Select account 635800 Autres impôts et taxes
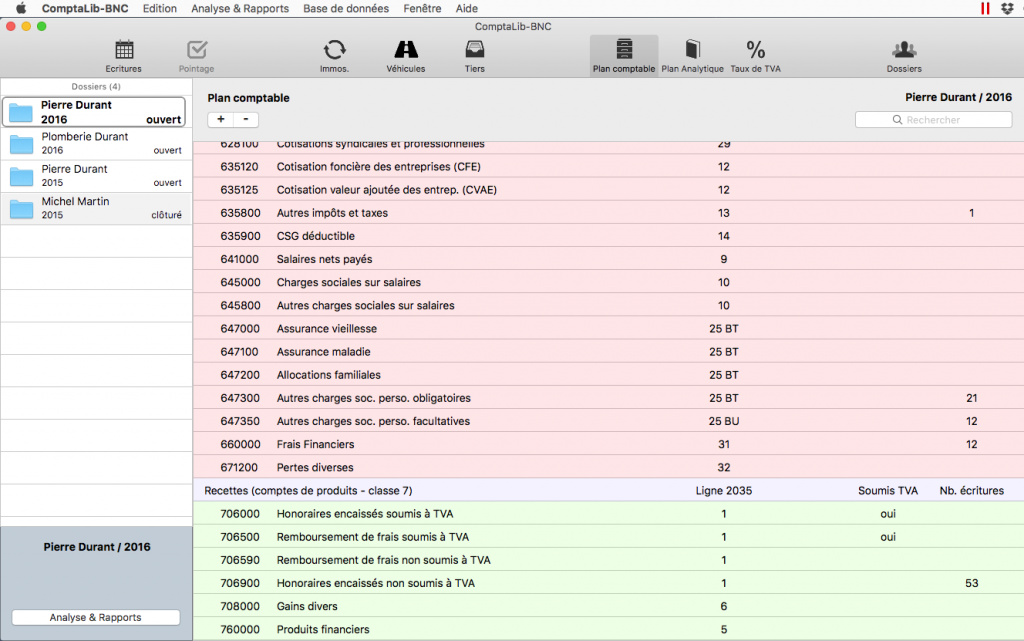 pyautogui.click(x=609, y=213)
